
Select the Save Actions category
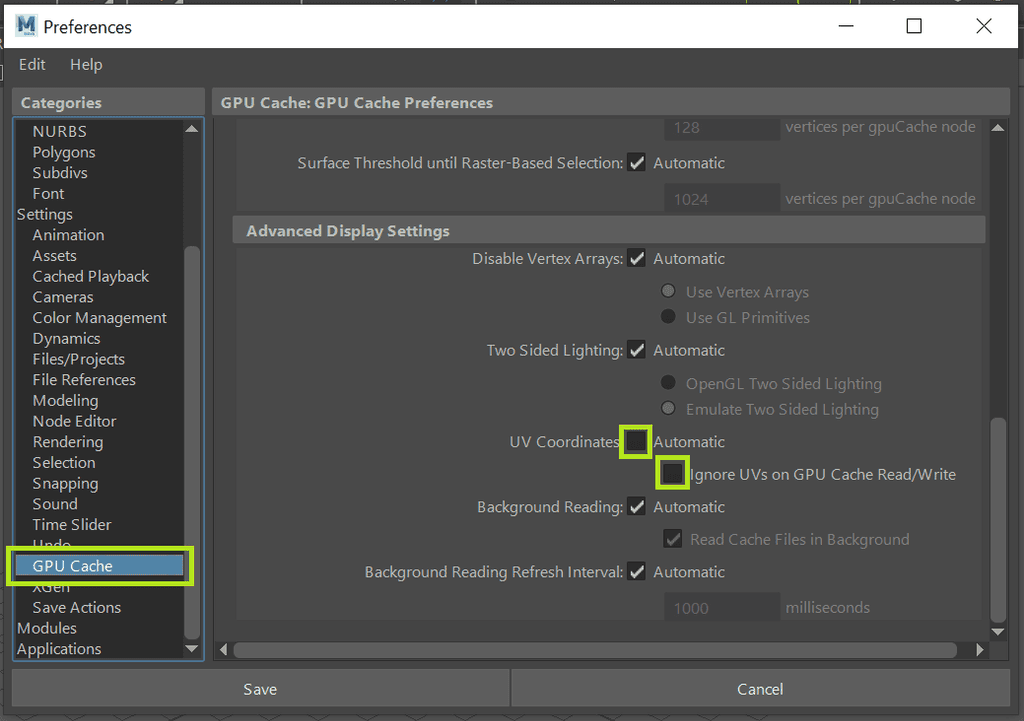(x=76, y=607)
